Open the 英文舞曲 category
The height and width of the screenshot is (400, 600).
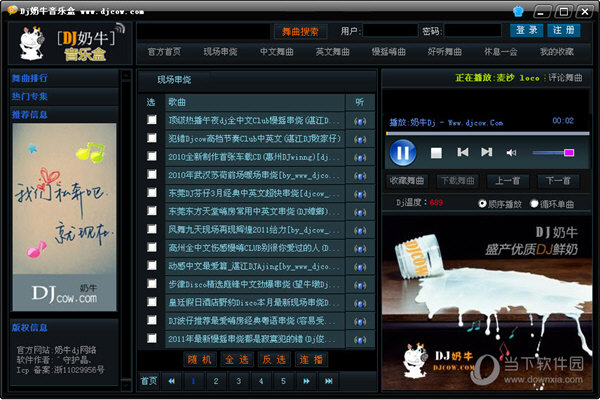(x=333, y=52)
